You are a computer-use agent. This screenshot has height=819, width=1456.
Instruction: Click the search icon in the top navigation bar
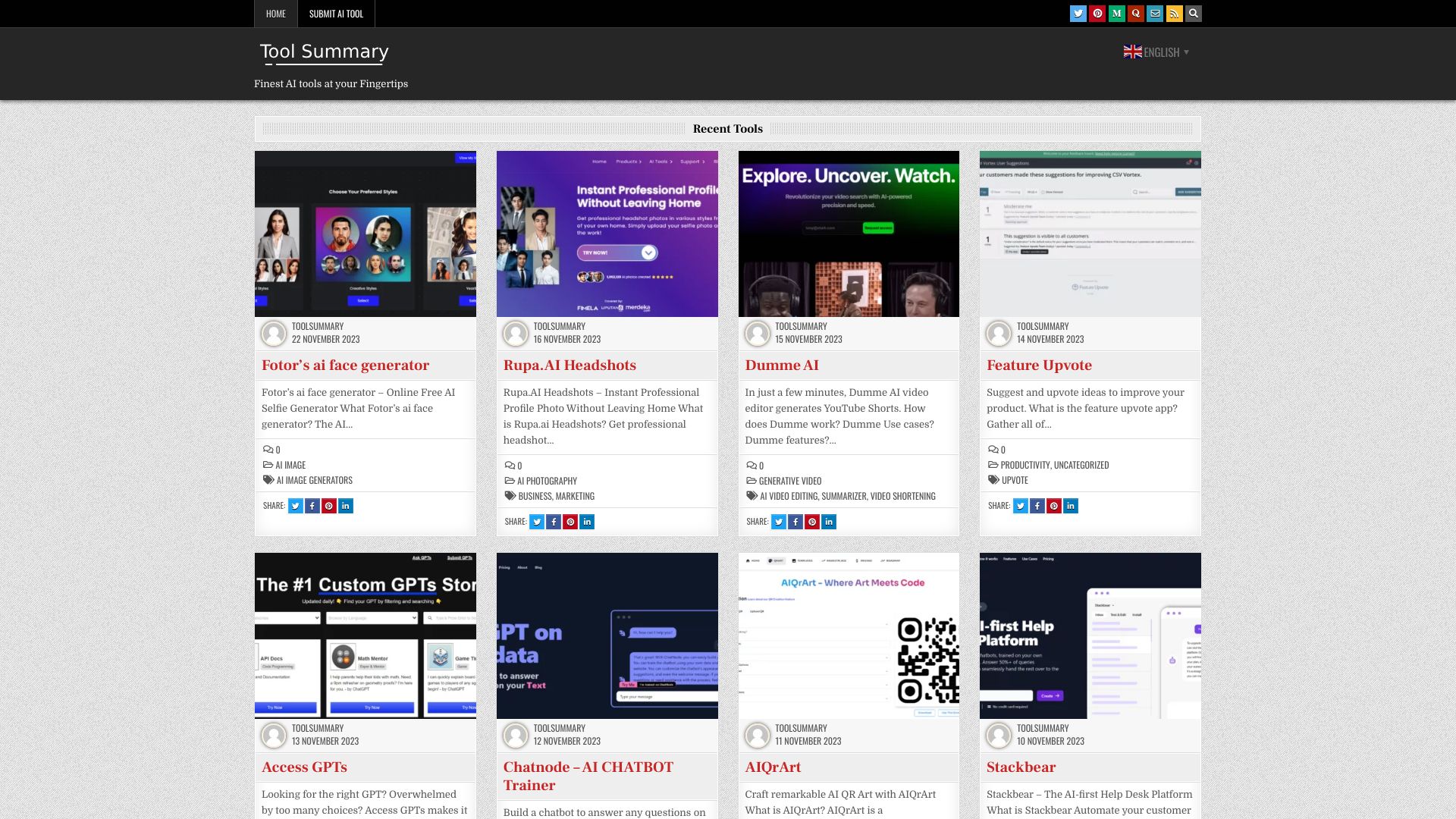pos(1193,13)
